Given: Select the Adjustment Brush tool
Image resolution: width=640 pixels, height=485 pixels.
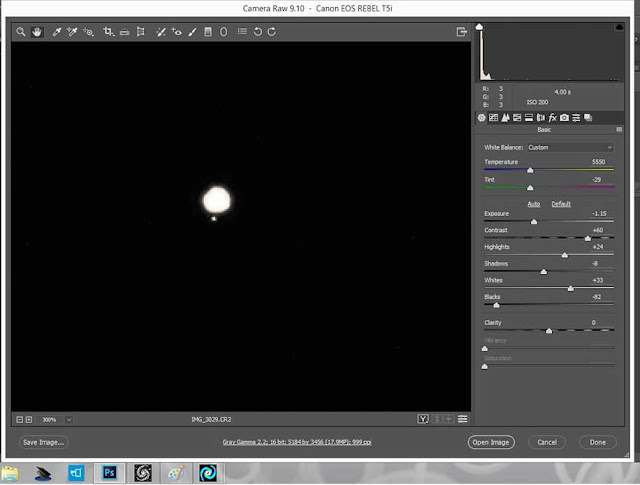Looking at the screenshot, I should [192, 31].
